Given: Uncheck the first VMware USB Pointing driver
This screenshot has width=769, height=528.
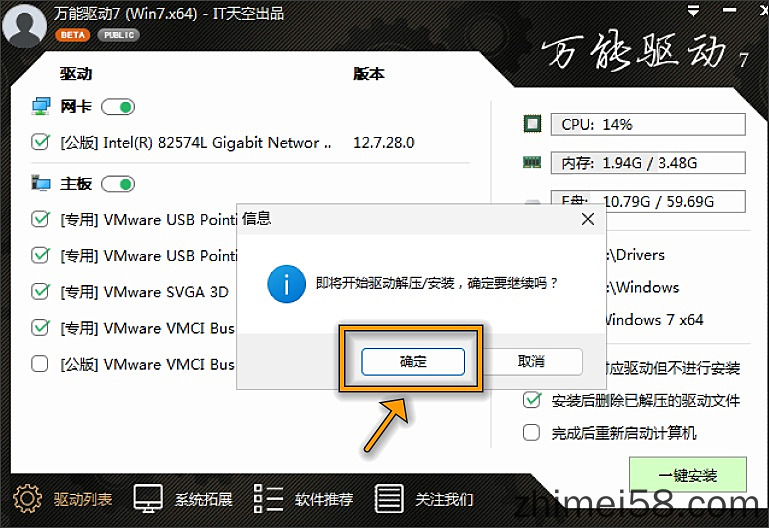Looking at the screenshot, I should coord(40,219).
